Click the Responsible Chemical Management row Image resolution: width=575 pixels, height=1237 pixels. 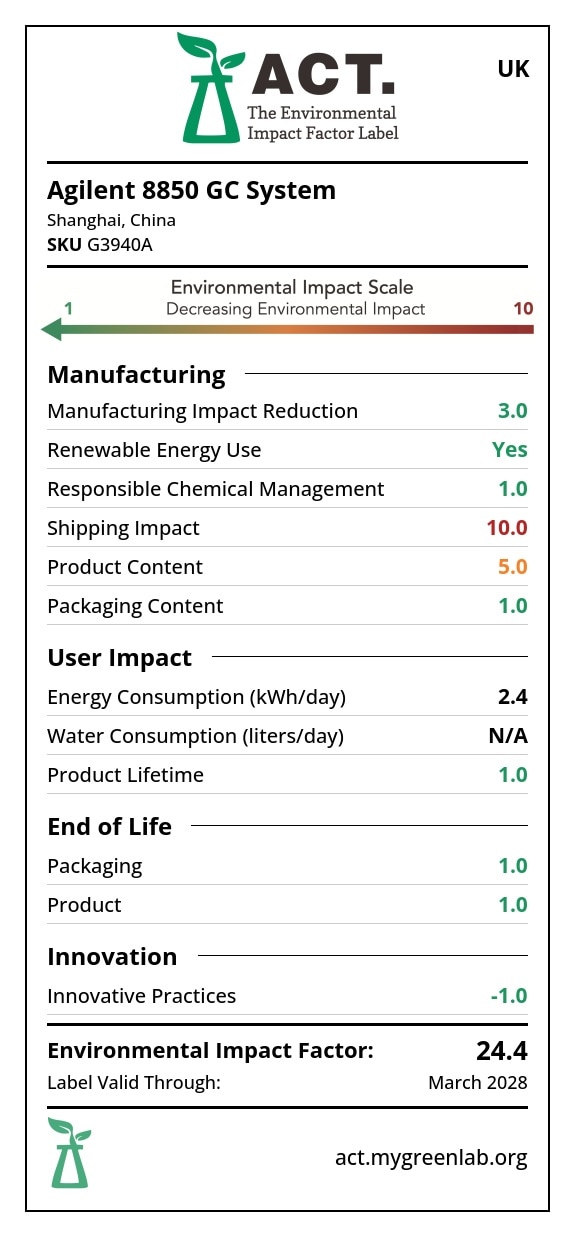coord(287,489)
